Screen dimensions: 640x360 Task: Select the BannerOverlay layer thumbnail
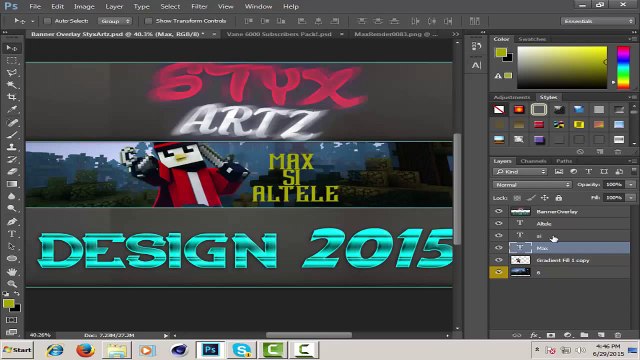click(520, 211)
